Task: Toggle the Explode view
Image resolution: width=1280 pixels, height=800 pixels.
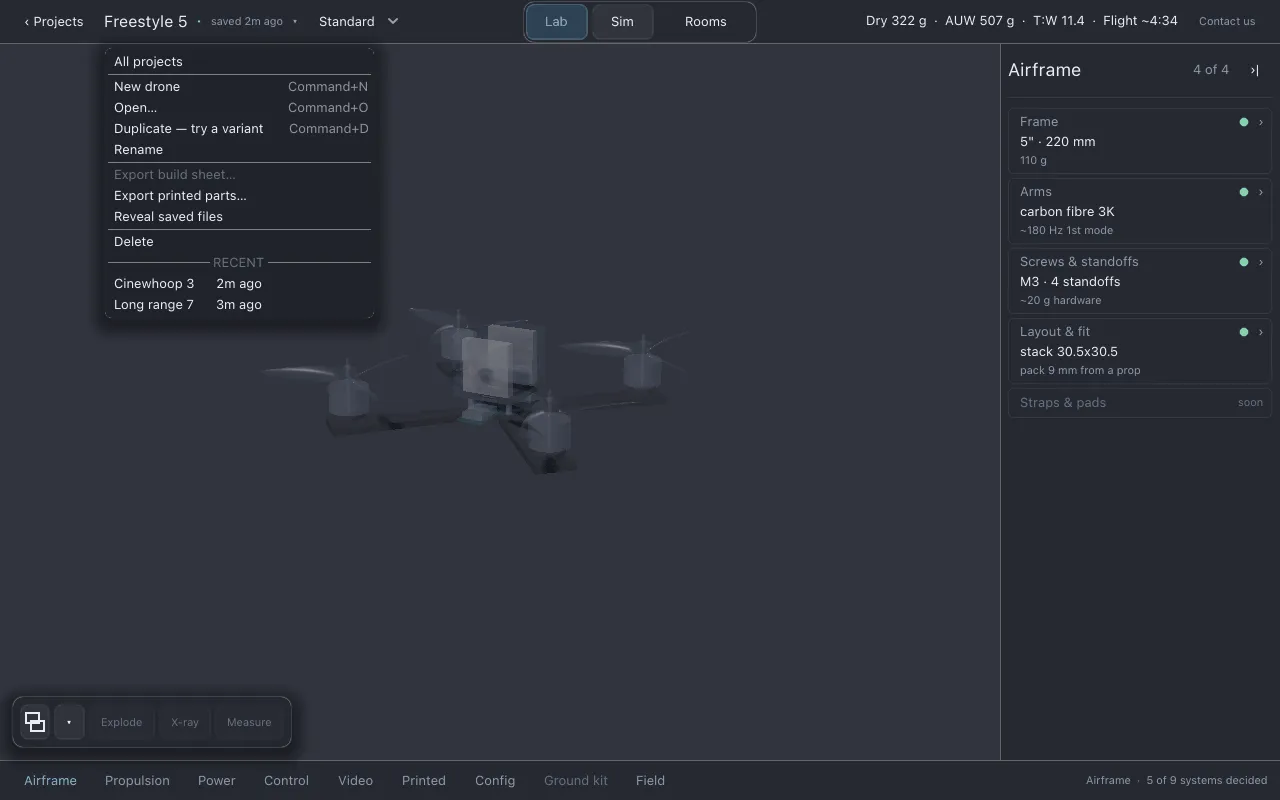Action: pos(121,722)
